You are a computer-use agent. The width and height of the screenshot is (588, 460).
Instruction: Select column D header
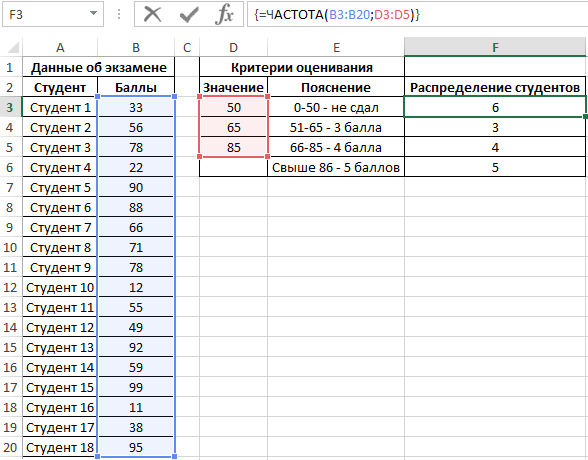click(x=233, y=47)
